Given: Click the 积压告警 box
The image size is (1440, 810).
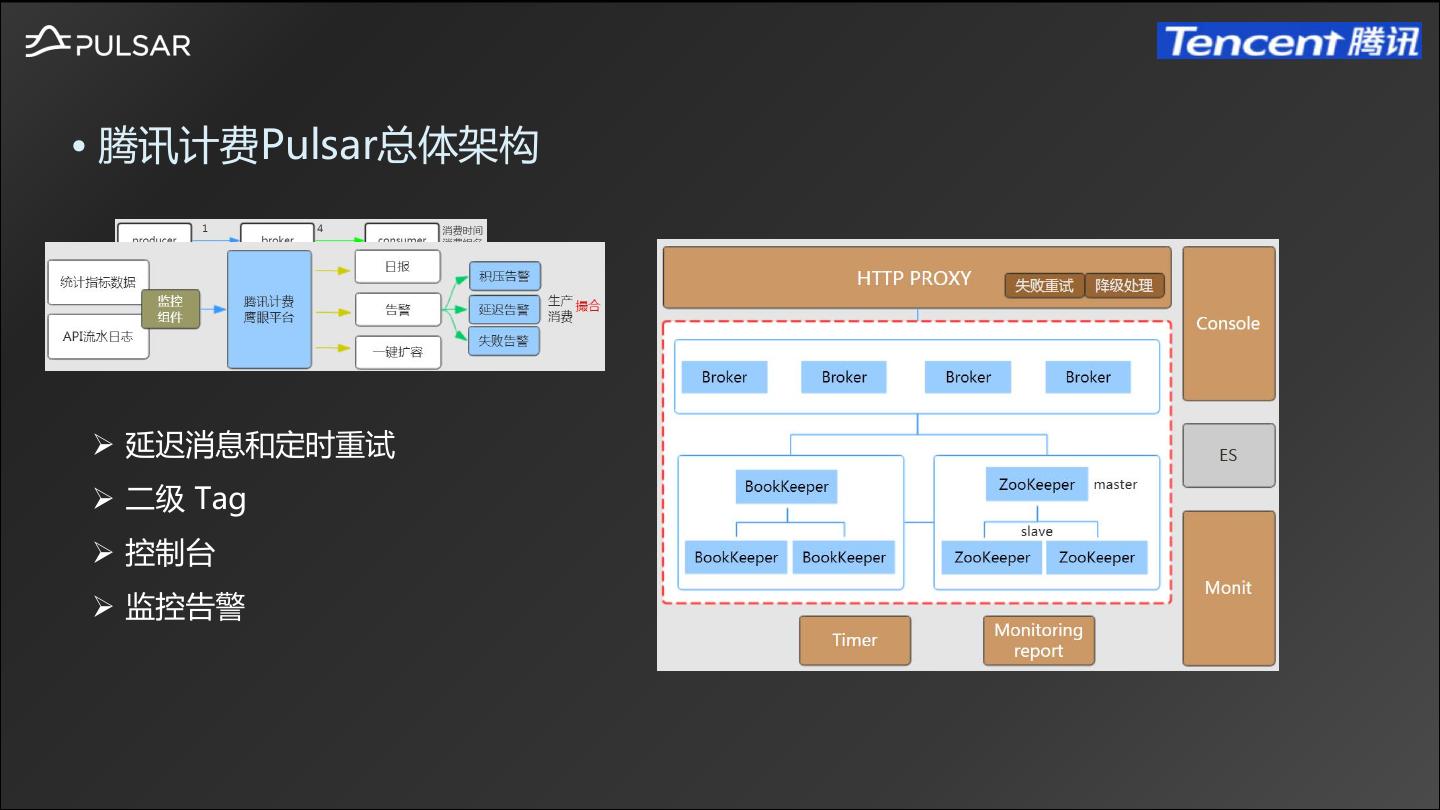Looking at the screenshot, I should (x=504, y=276).
